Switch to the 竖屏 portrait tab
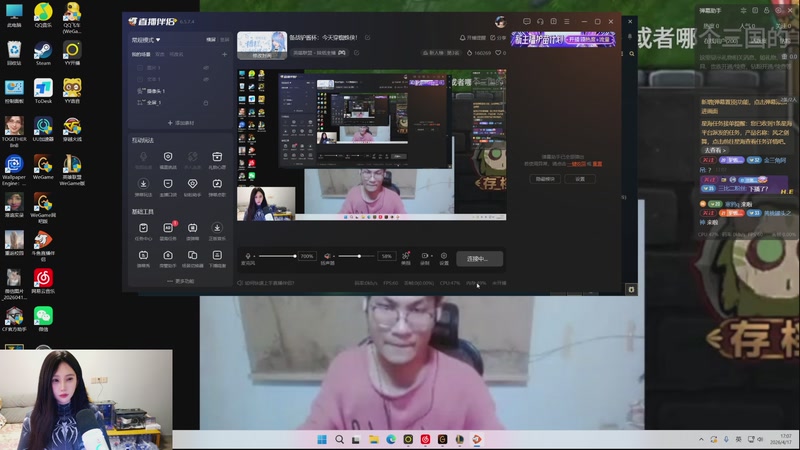This screenshot has height=450, width=800. coord(224,39)
